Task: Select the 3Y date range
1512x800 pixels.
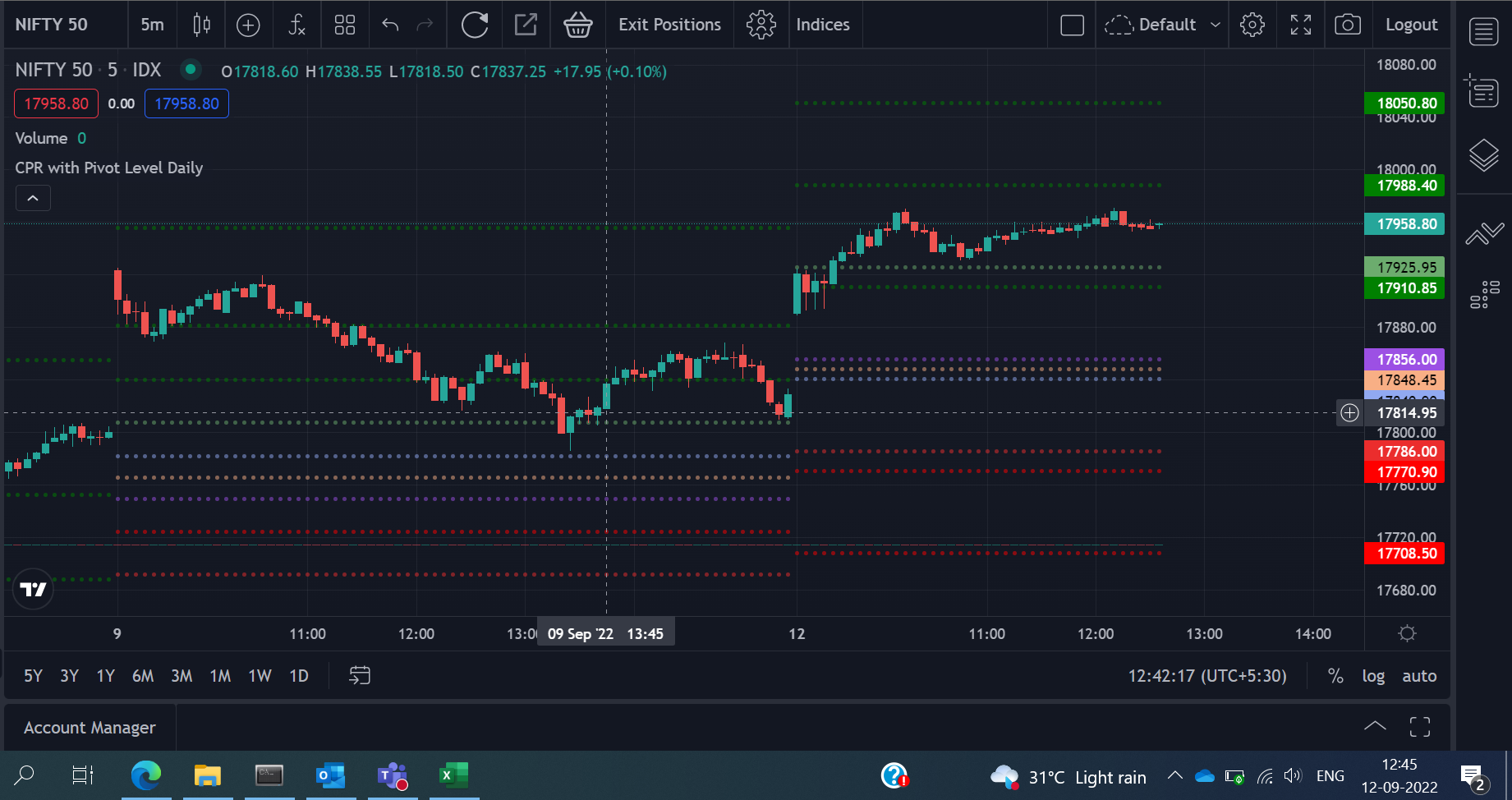Action: (69, 676)
